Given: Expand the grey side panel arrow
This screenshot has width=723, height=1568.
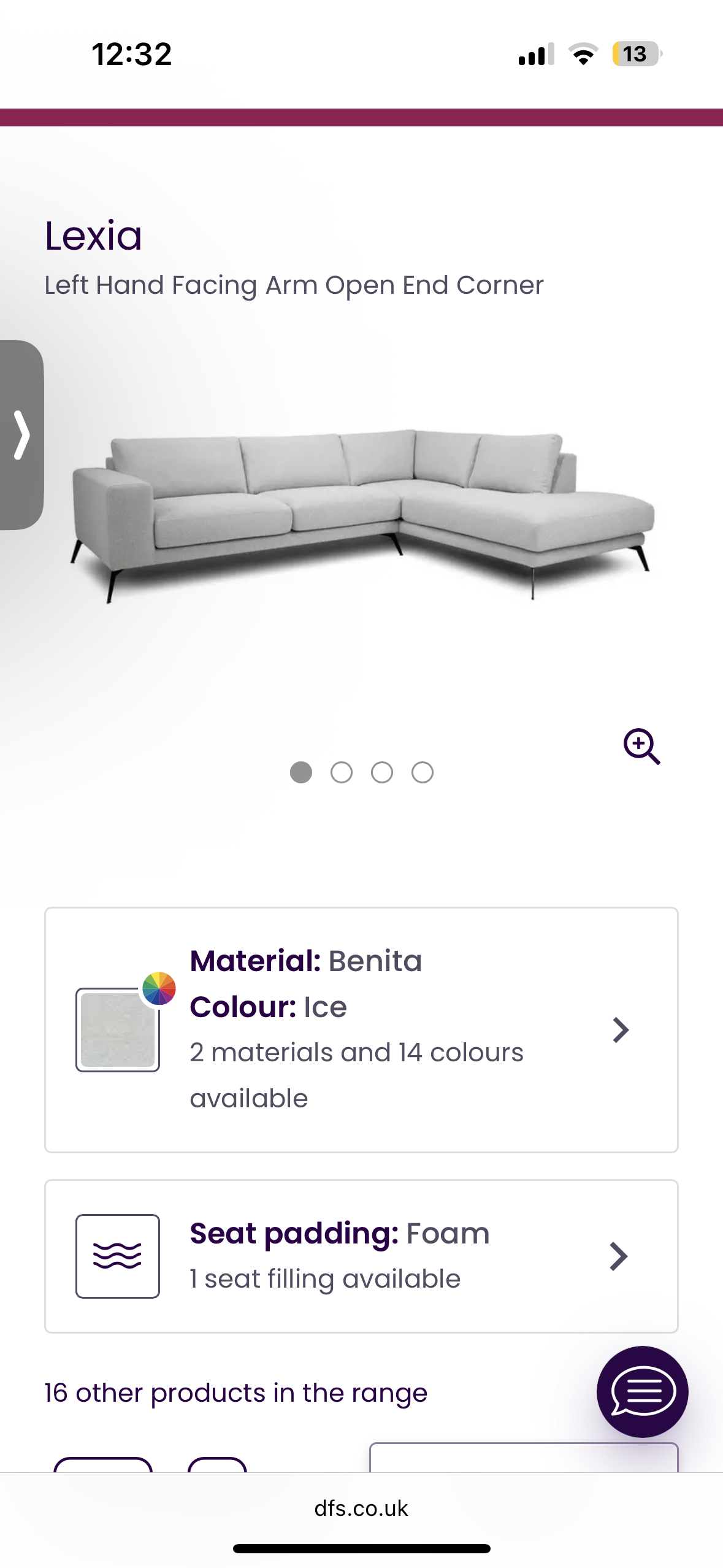Looking at the screenshot, I should (x=21, y=434).
